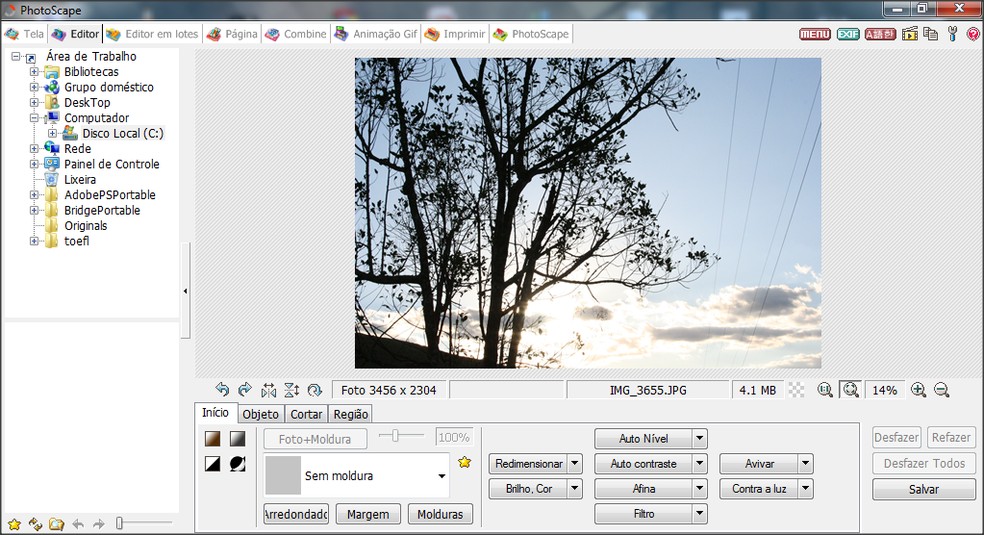Click the zoom out magnifier
Image resolution: width=984 pixels, height=535 pixels.
(941, 390)
